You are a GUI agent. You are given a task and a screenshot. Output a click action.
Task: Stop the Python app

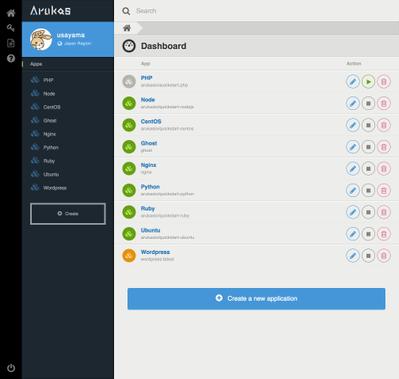coord(368,190)
